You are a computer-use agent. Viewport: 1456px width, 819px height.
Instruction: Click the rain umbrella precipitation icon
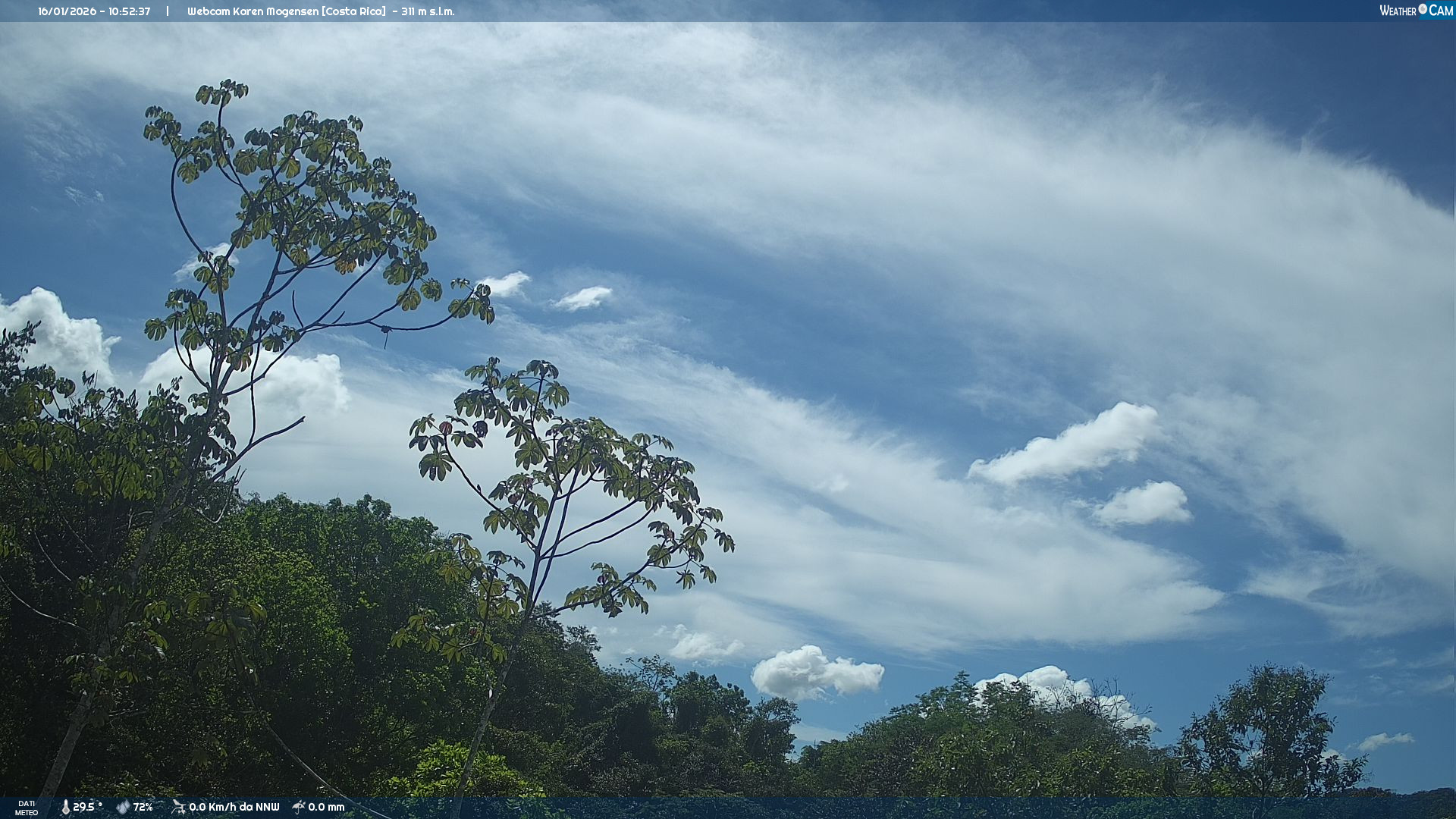tap(299, 807)
